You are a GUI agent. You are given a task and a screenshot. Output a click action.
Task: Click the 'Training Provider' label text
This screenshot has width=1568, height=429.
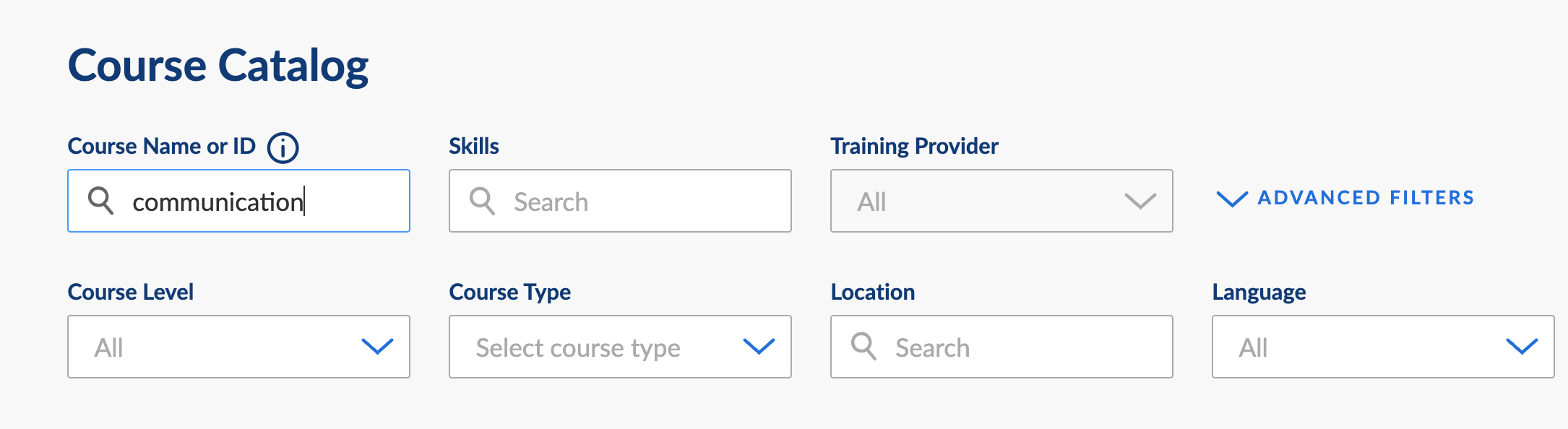(x=914, y=147)
